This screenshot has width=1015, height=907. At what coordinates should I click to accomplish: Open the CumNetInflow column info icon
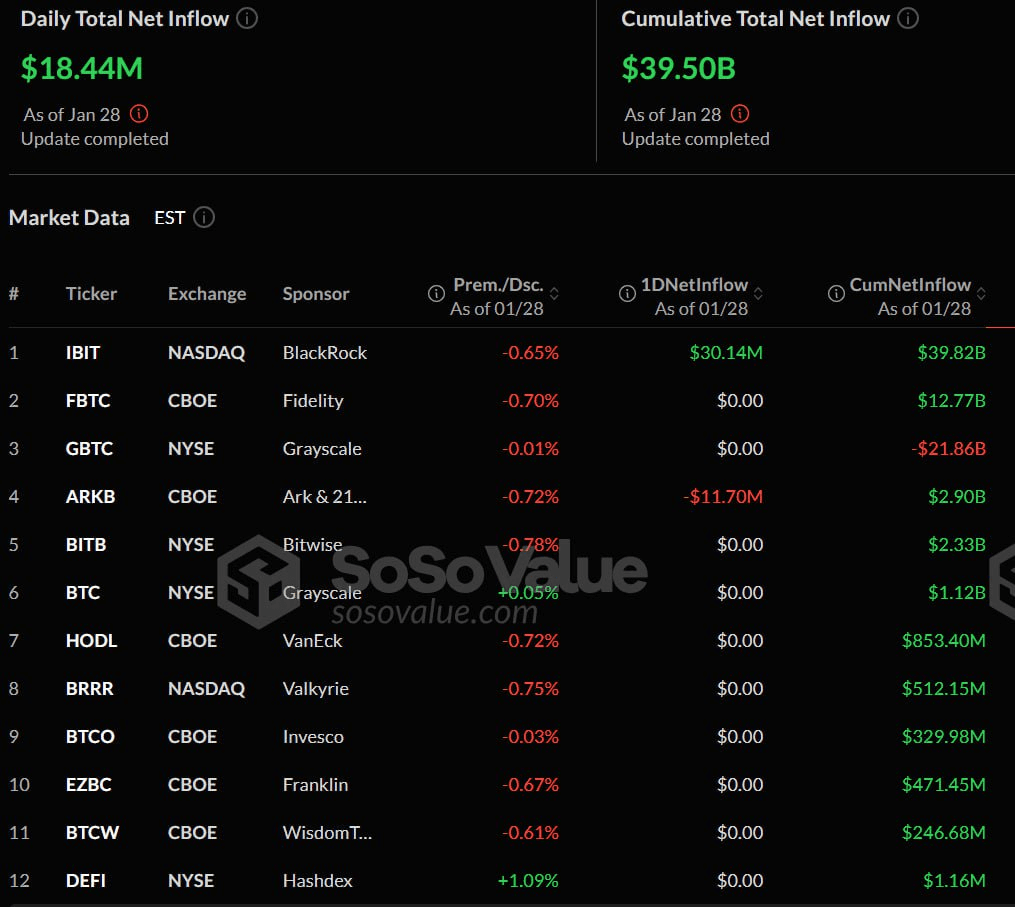[x=836, y=293]
